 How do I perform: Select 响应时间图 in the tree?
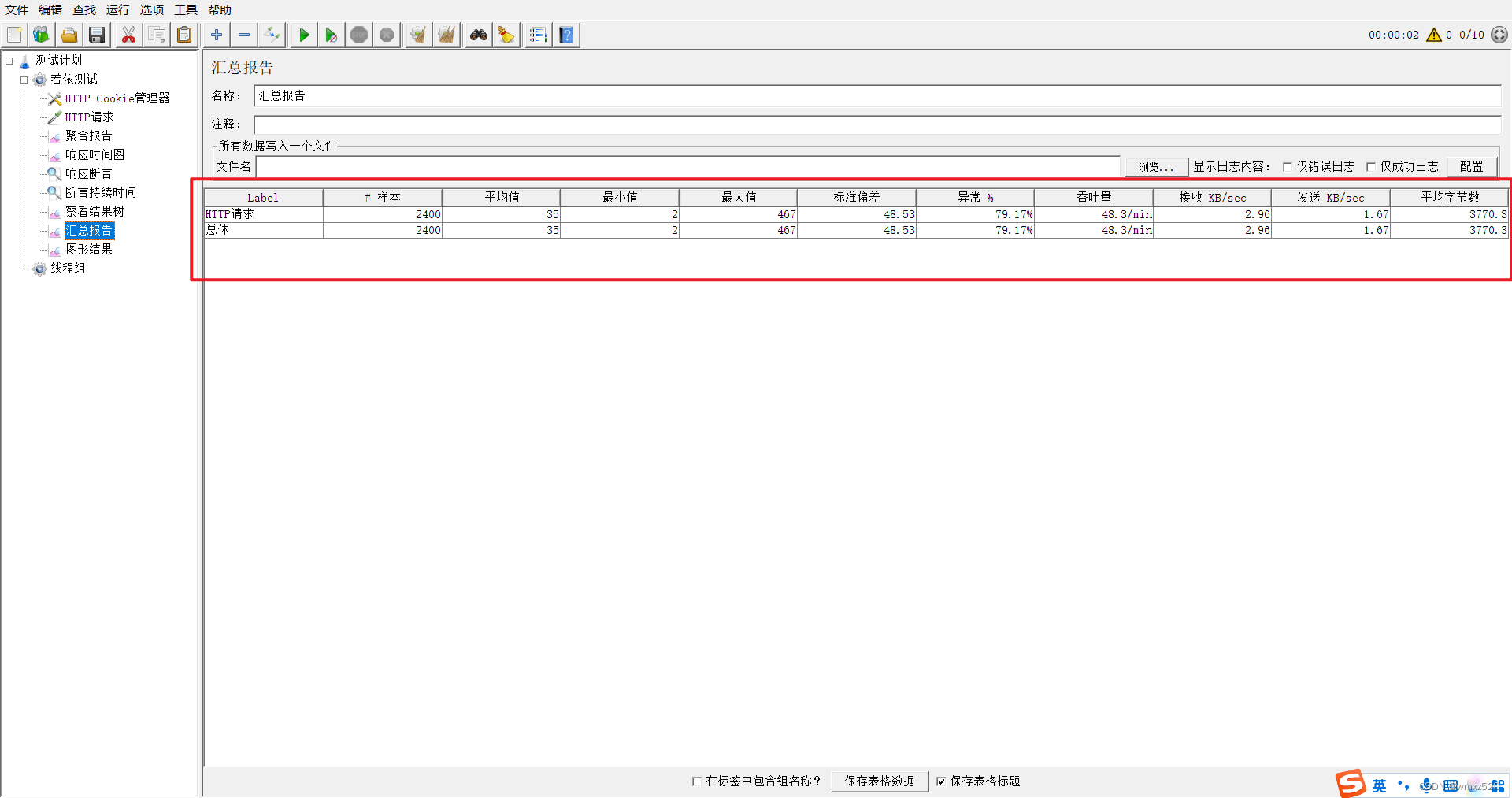point(94,155)
